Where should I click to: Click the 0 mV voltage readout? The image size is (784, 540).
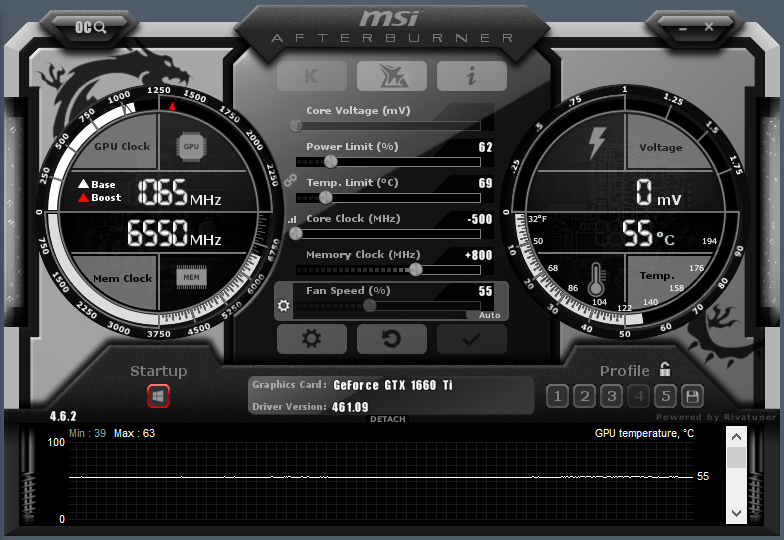point(658,192)
